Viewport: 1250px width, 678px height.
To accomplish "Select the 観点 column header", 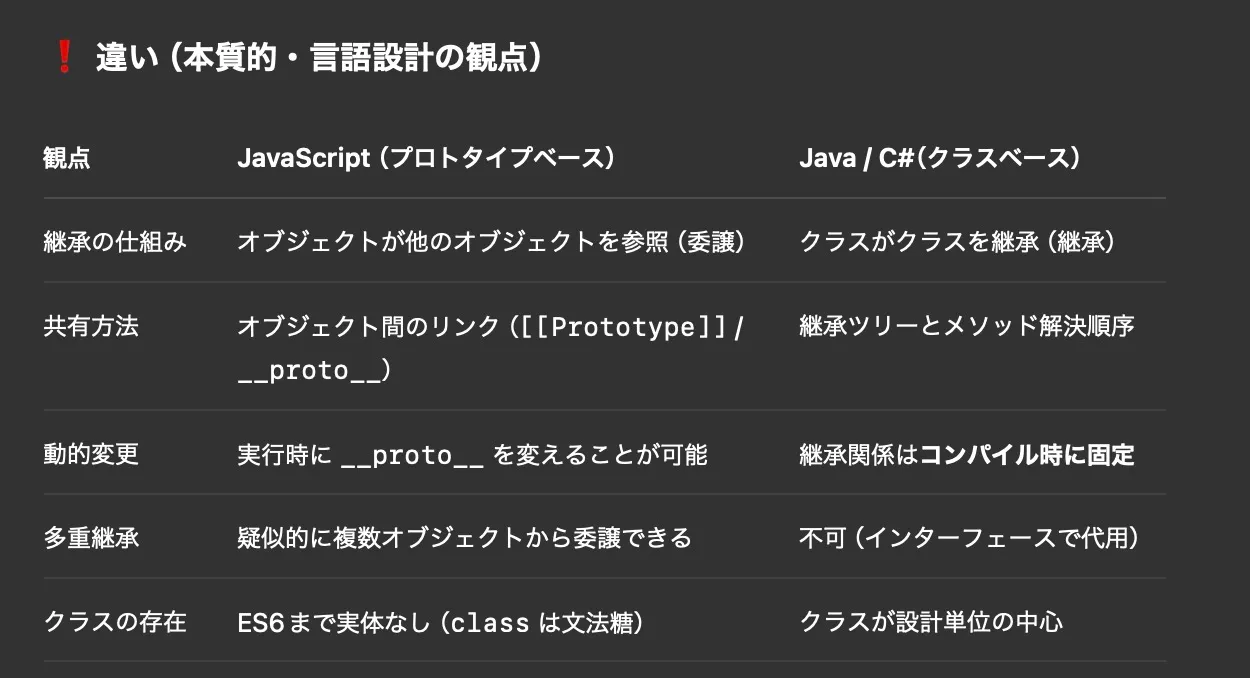I will click(67, 158).
